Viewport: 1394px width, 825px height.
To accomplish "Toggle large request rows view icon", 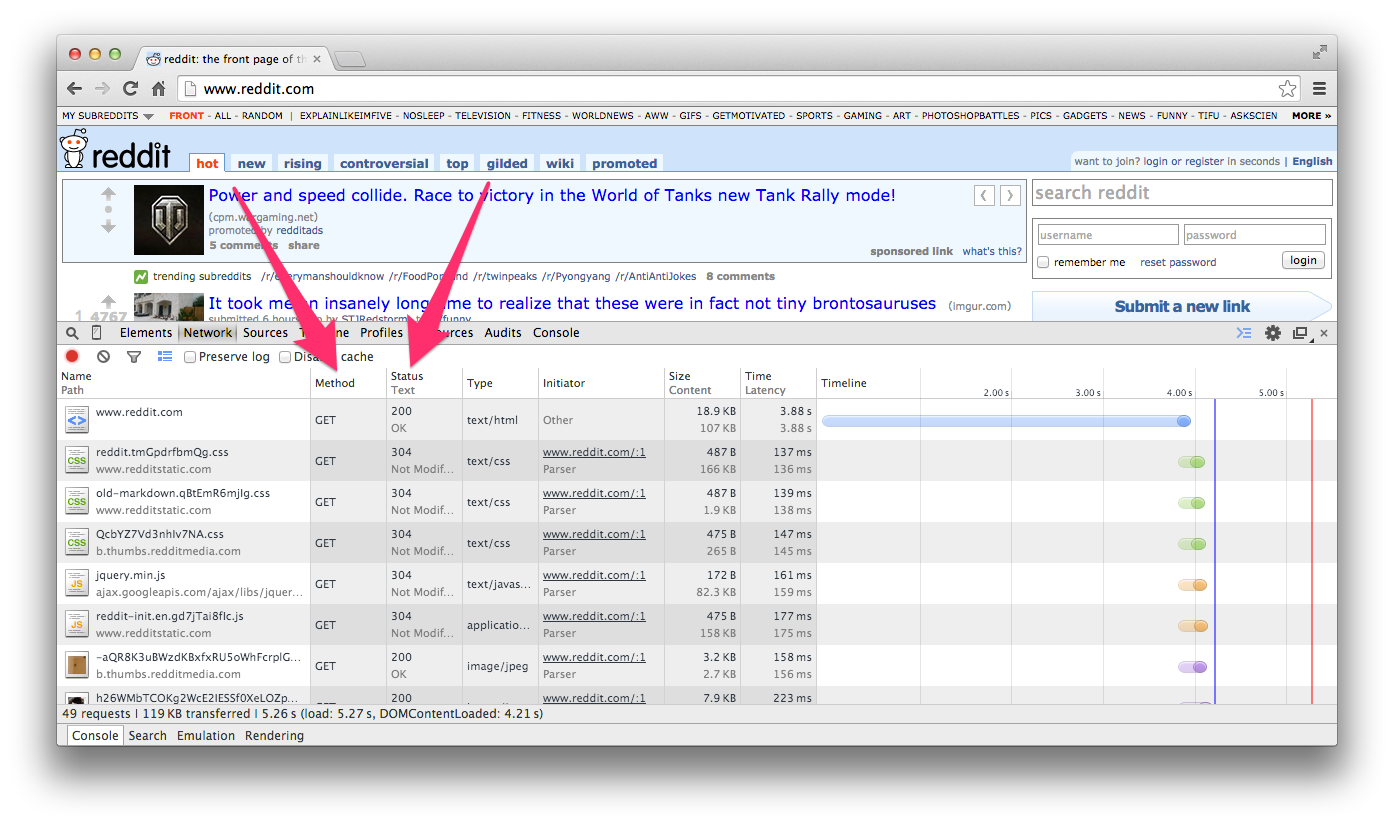I will pos(165,357).
